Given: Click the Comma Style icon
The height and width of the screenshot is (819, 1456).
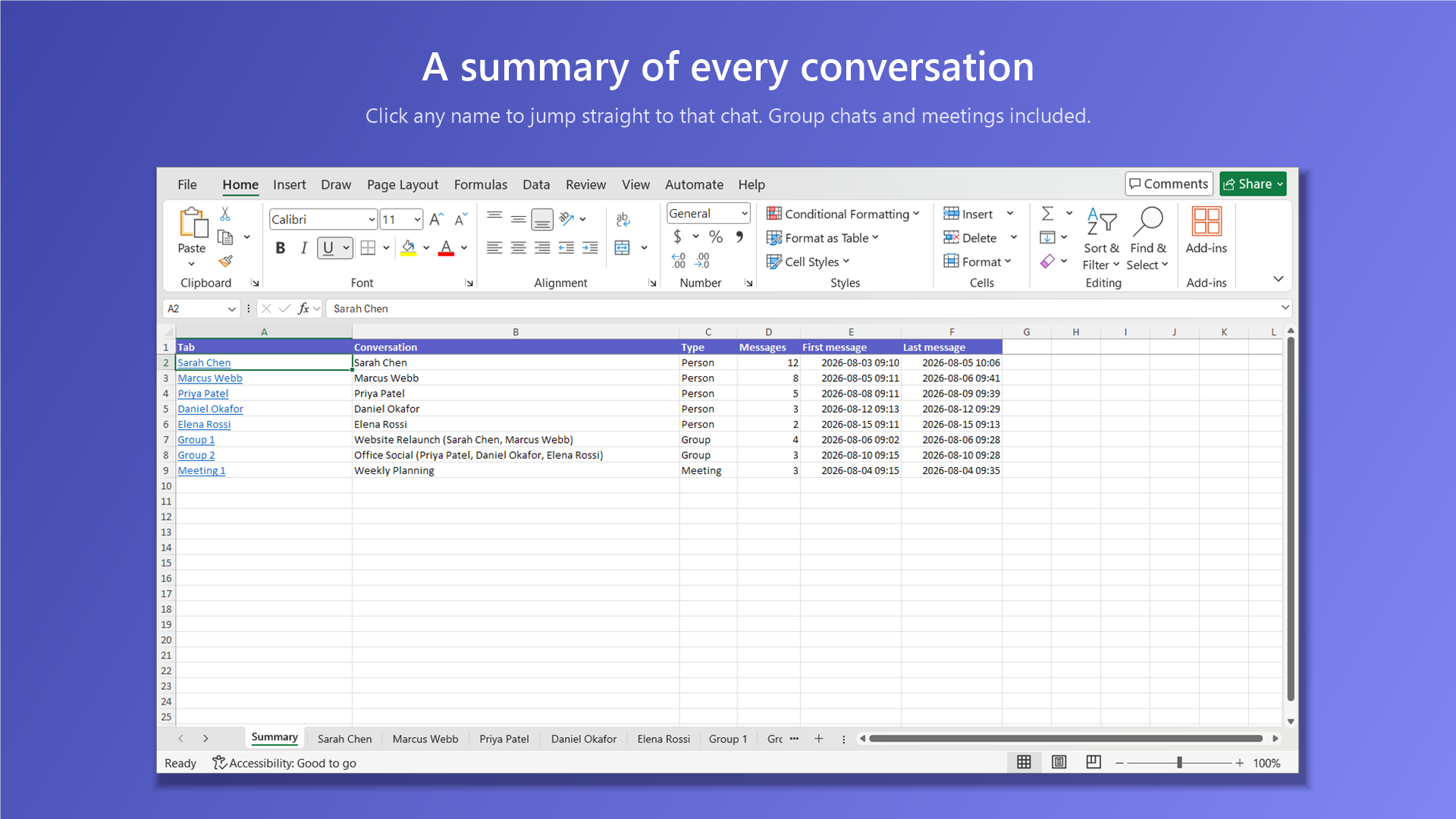Looking at the screenshot, I should tap(739, 237).
